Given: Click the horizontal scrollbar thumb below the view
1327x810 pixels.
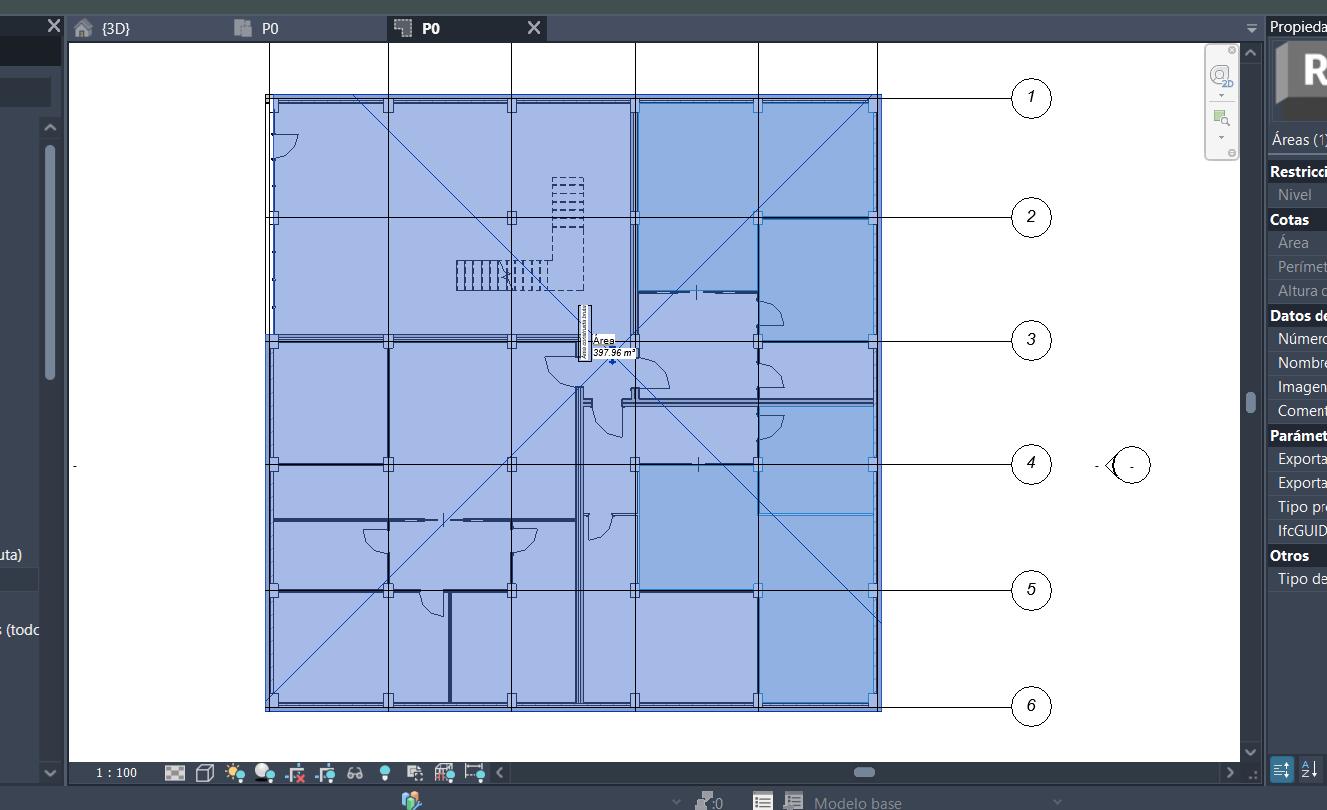Looking at the screenshot, I should pyautogui.click(x=864, y=772).
